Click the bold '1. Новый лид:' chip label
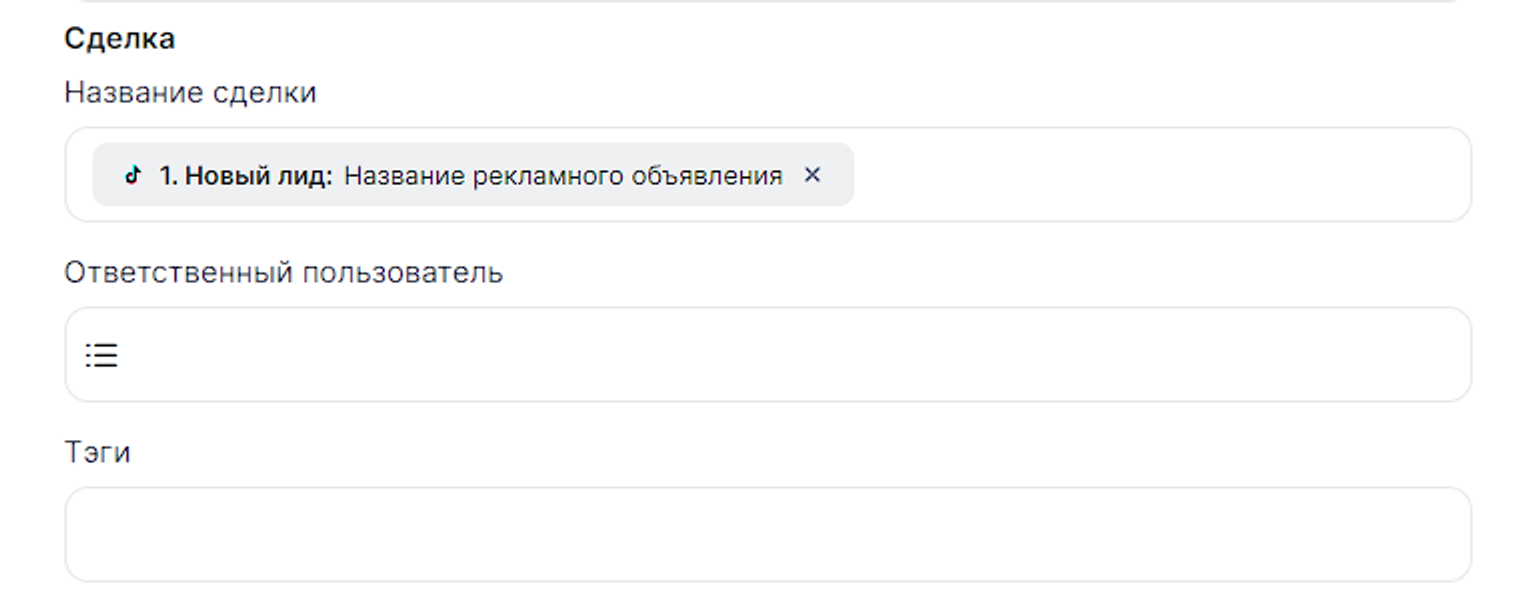 pyautogui.click(x=245, y=176)
